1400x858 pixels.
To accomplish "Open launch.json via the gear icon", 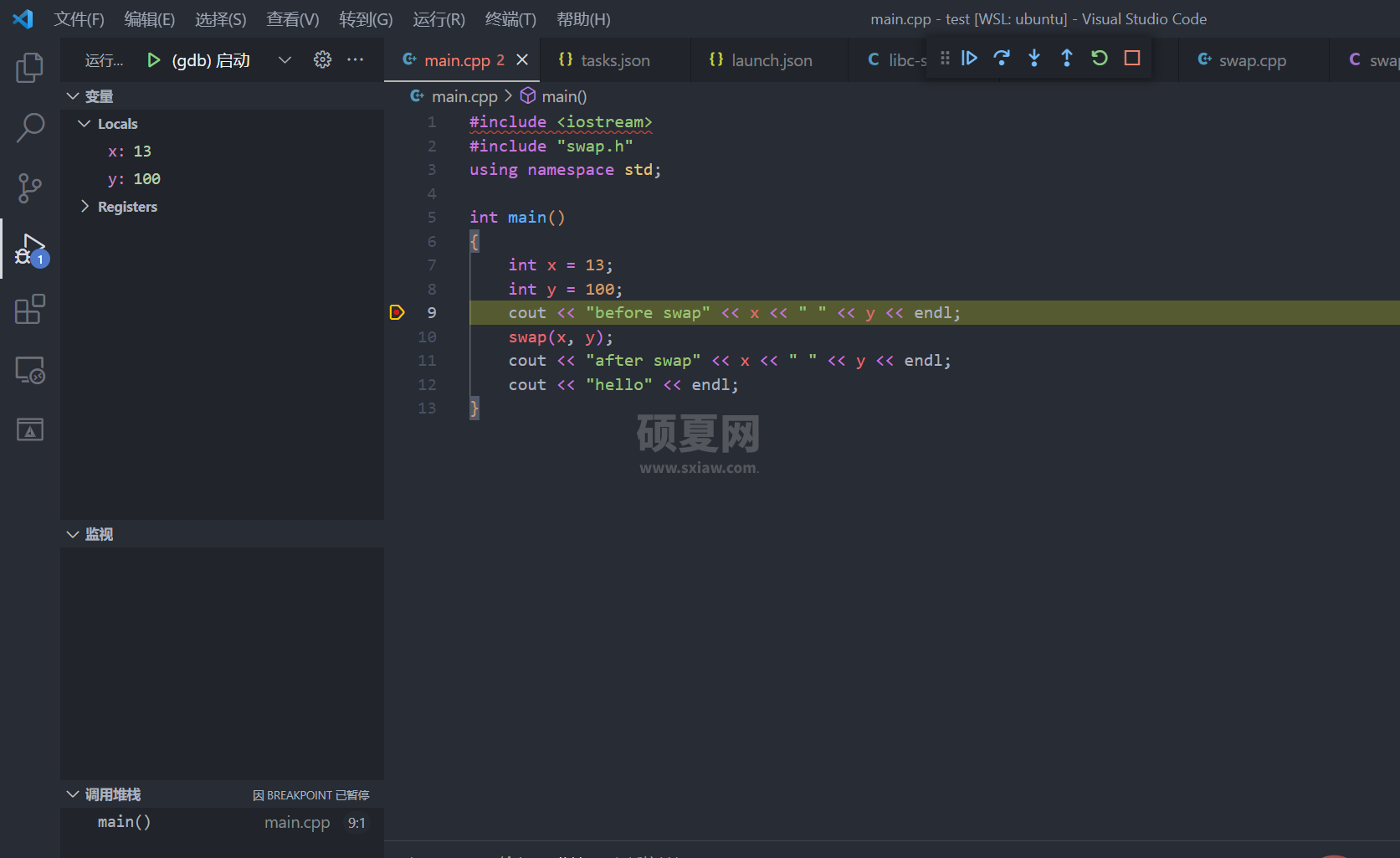I will pos(322,60).
